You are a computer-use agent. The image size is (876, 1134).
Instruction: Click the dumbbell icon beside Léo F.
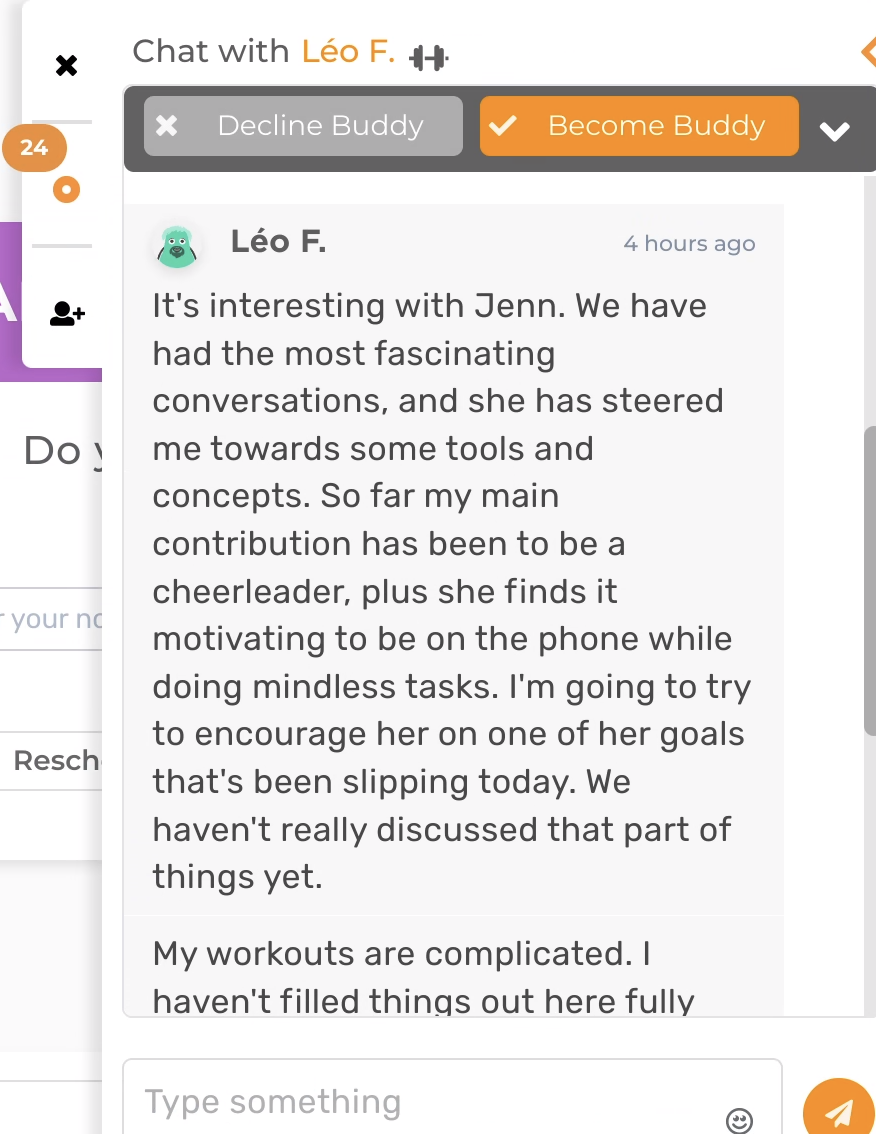(x=429, y=58)
